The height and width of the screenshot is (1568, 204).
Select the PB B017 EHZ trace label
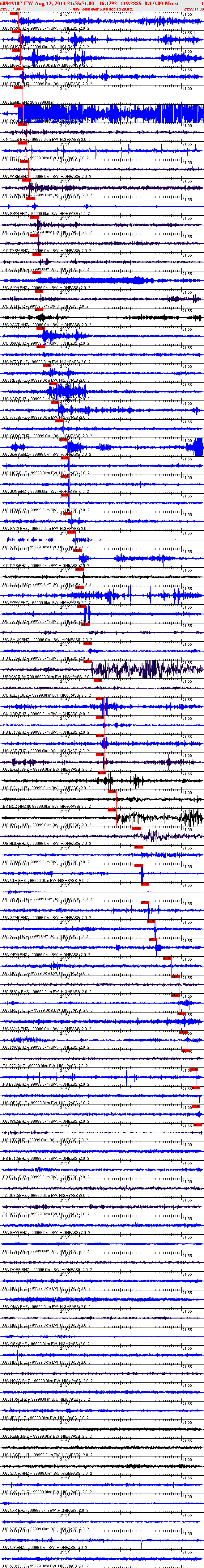click(48, 732)
